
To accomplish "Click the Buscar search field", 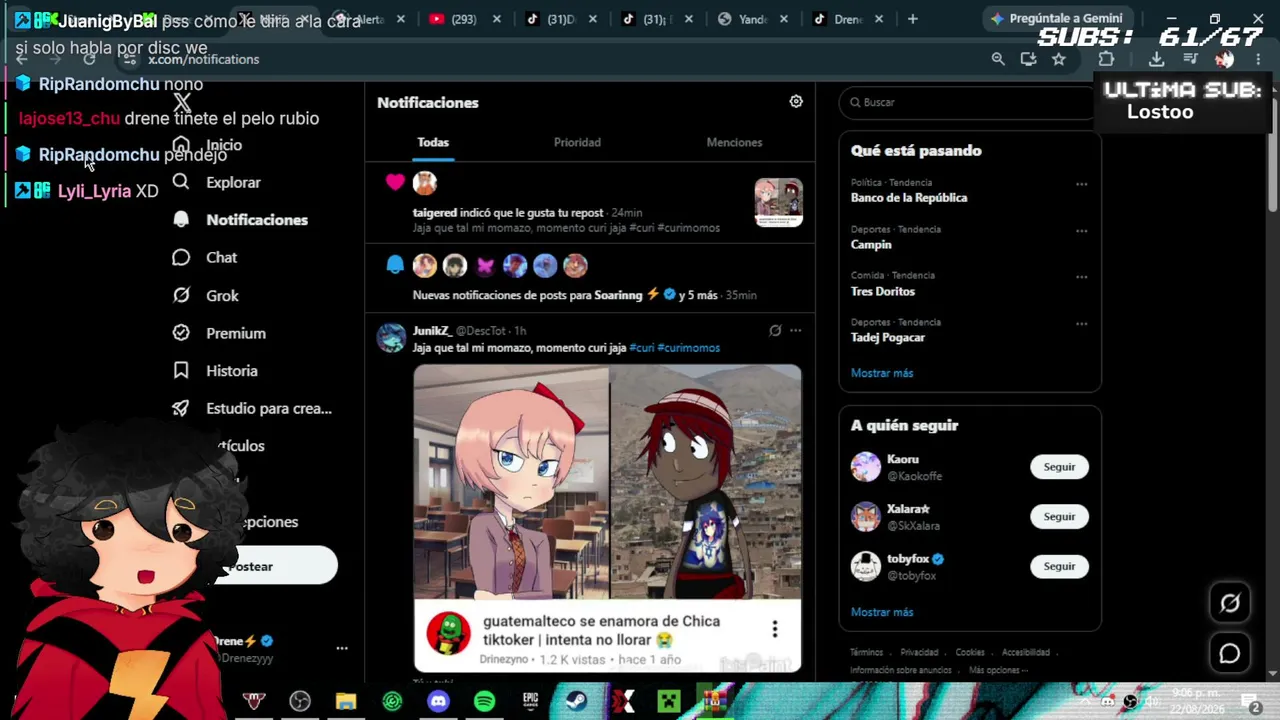I will point(967,102).
